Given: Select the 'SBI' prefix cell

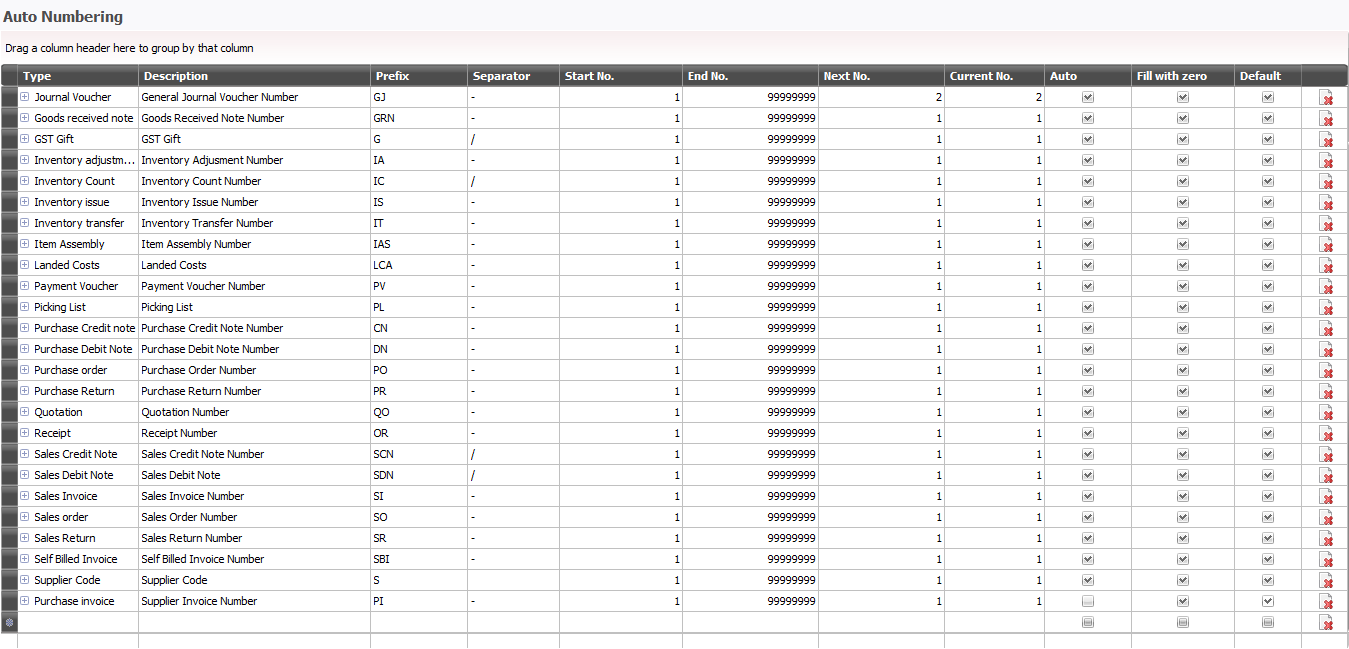Looking at the screenshot, I should tap(419, 559).
